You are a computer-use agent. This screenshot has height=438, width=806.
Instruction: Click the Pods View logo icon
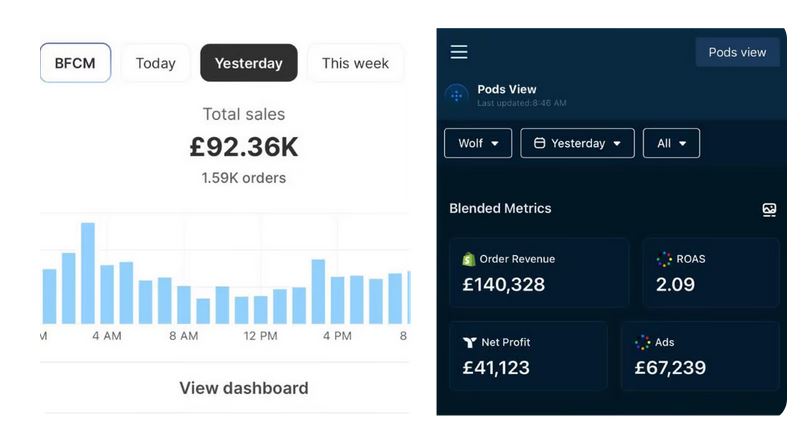(456, 95)
